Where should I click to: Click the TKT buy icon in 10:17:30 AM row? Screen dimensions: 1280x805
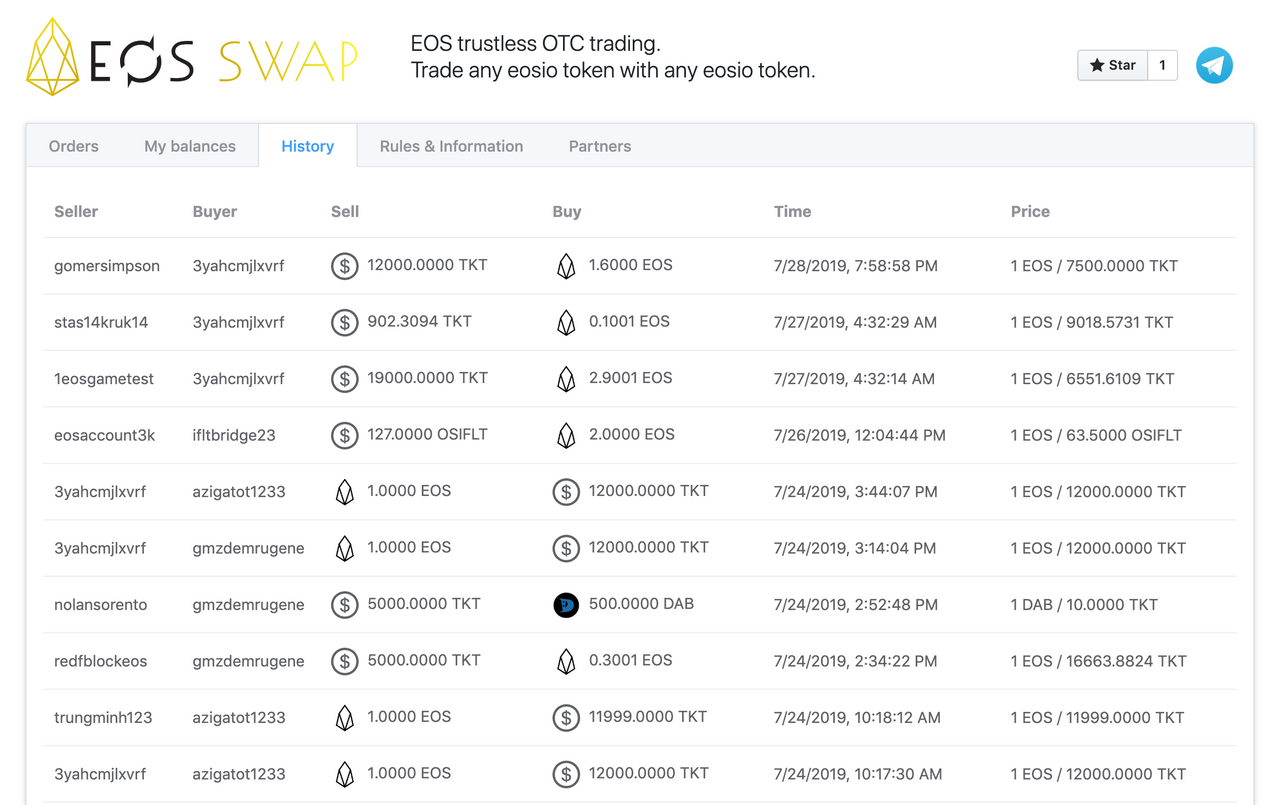[566, 774]
